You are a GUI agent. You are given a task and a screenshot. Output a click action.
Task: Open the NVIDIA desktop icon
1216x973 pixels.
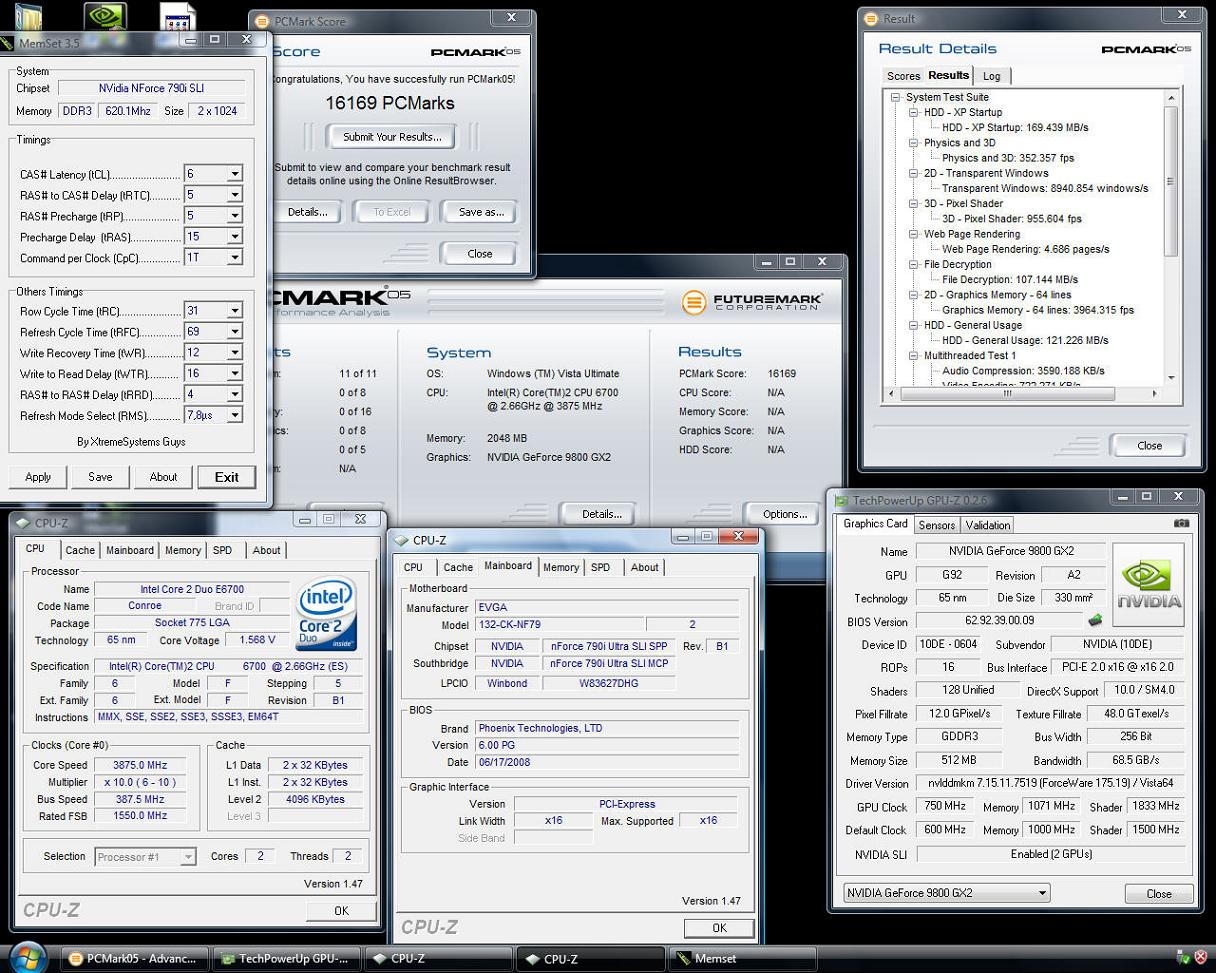[x=105, y=16]
